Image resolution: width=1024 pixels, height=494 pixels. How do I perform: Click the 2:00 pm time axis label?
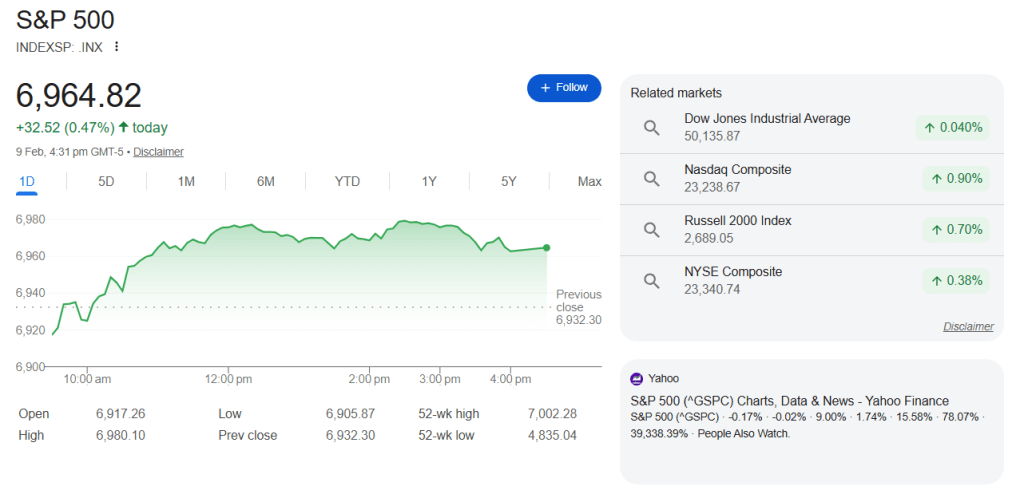coord(369,379)
